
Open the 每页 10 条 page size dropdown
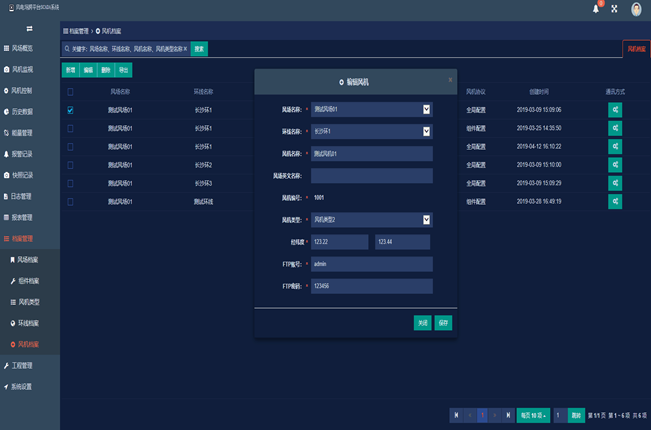pyautogui.click(x=532, y=414)
